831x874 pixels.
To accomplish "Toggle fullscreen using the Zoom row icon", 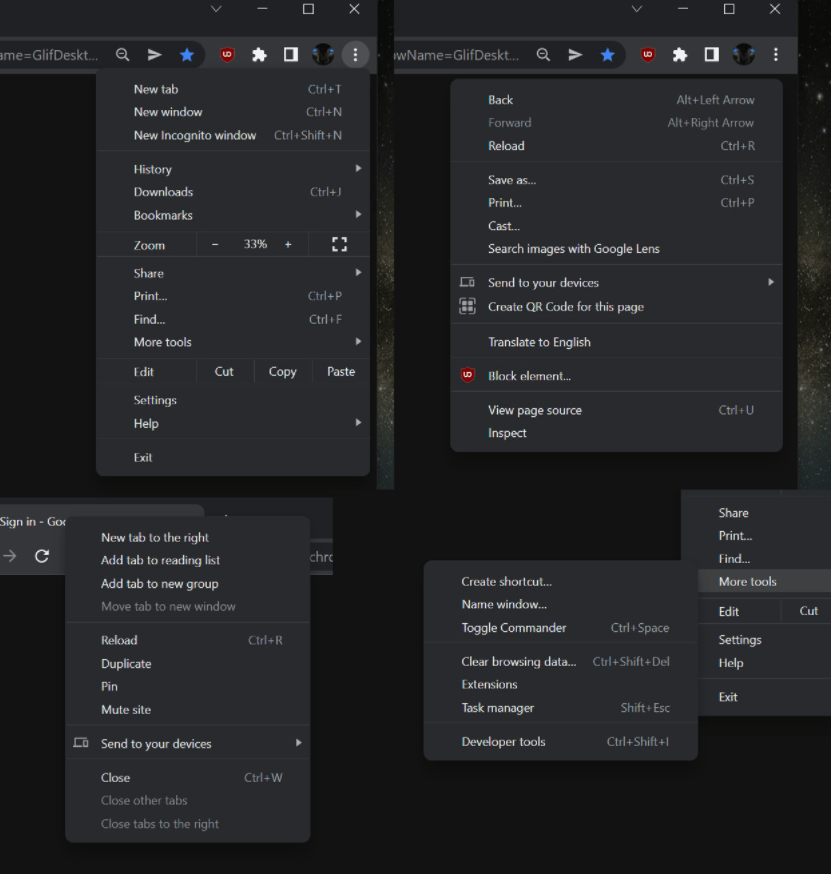I will [339, 245].
